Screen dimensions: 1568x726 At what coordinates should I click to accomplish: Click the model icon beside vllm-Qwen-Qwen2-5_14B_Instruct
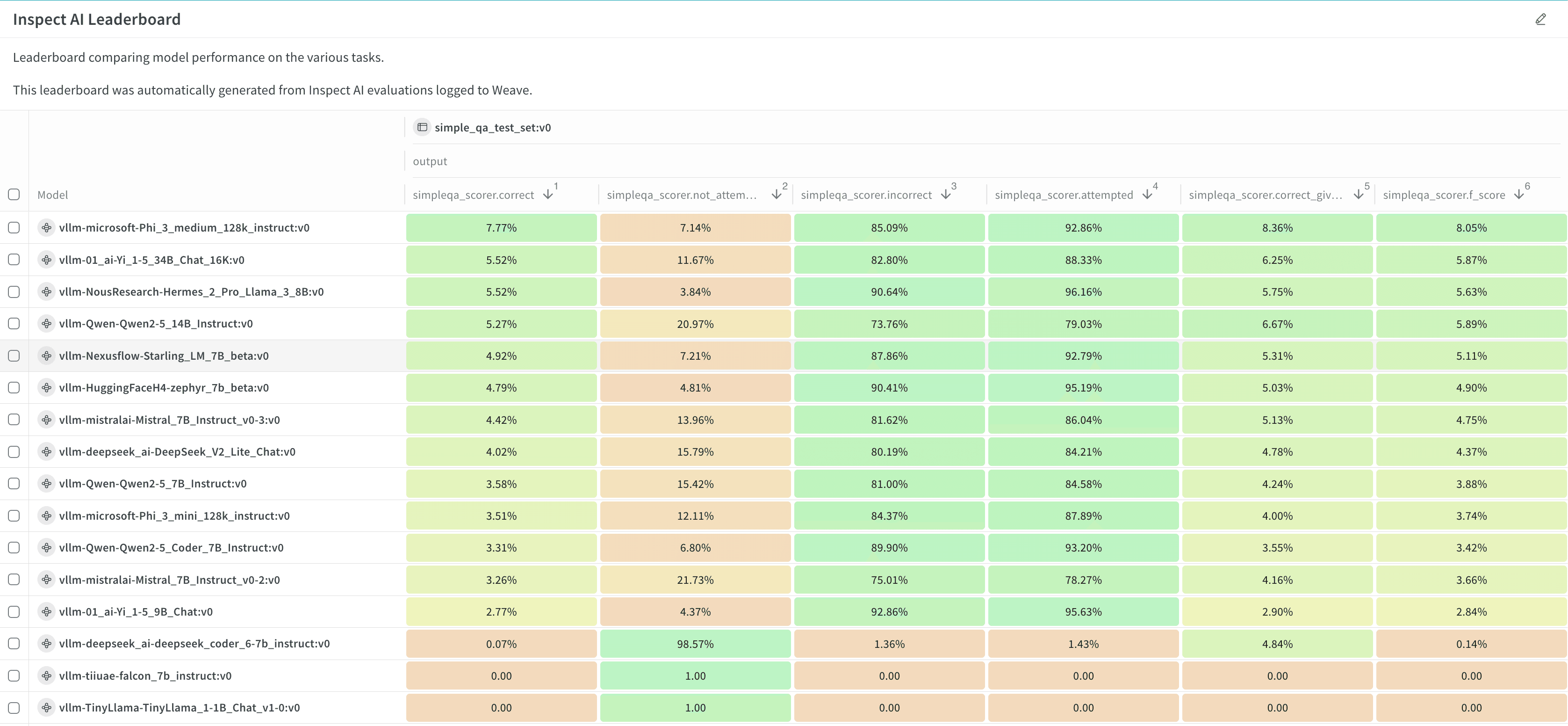47,323
